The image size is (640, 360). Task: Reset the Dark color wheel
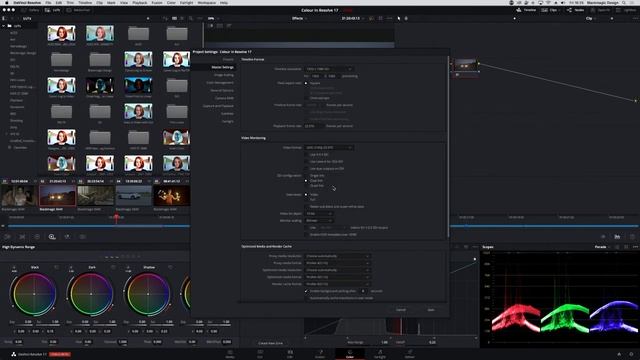click(113, 267)
